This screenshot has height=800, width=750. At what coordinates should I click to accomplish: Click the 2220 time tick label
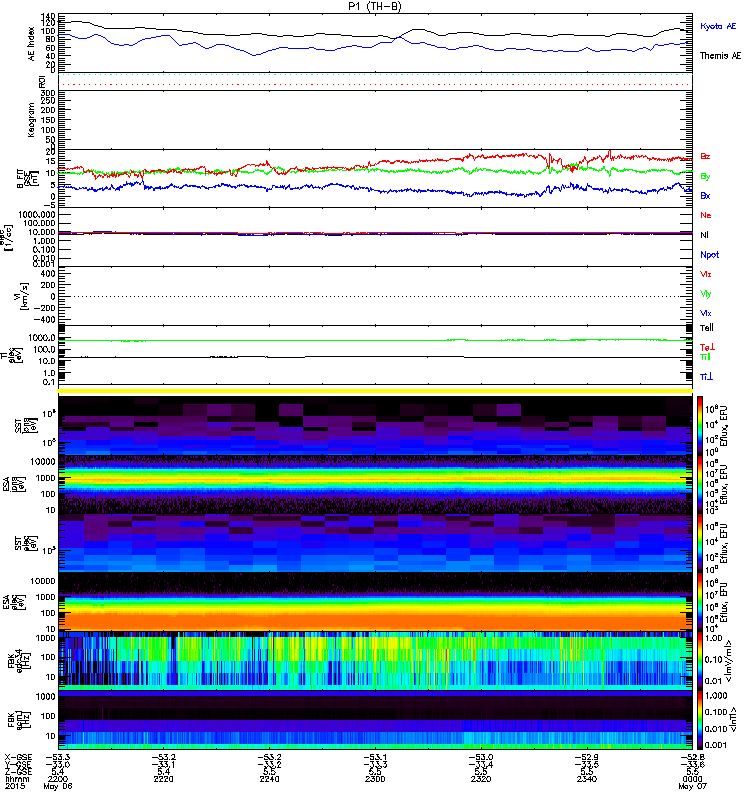click(x=163, y=779)
